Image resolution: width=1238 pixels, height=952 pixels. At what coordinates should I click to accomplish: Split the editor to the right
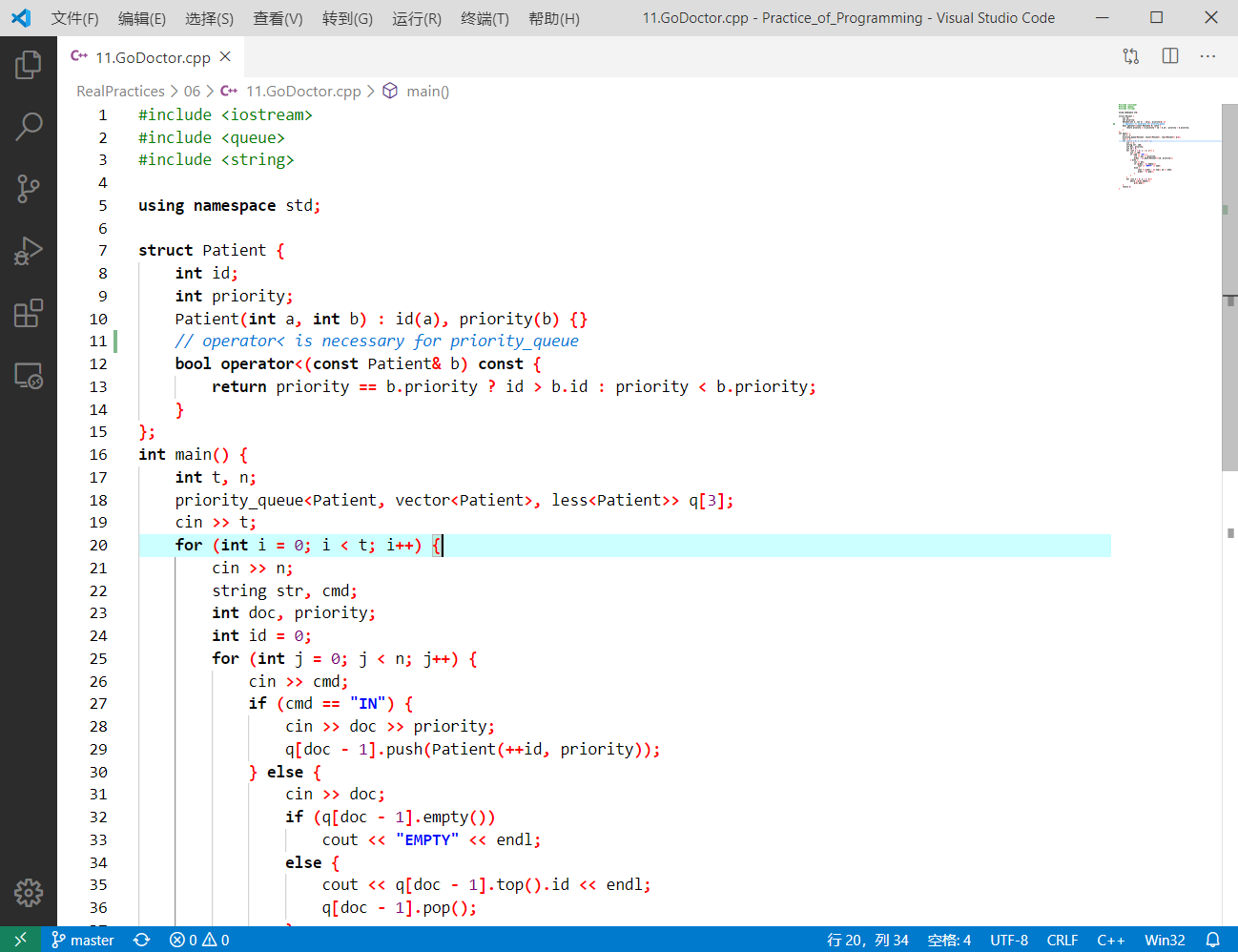(1169, 56)
